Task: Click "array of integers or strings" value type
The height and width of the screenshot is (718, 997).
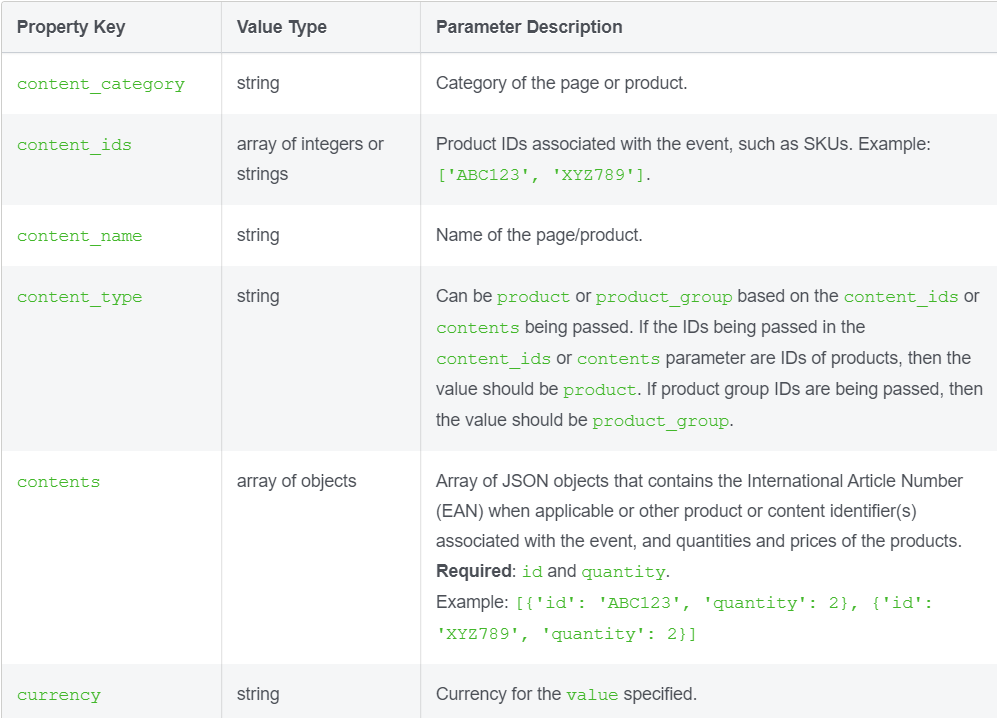Action: 310,159
